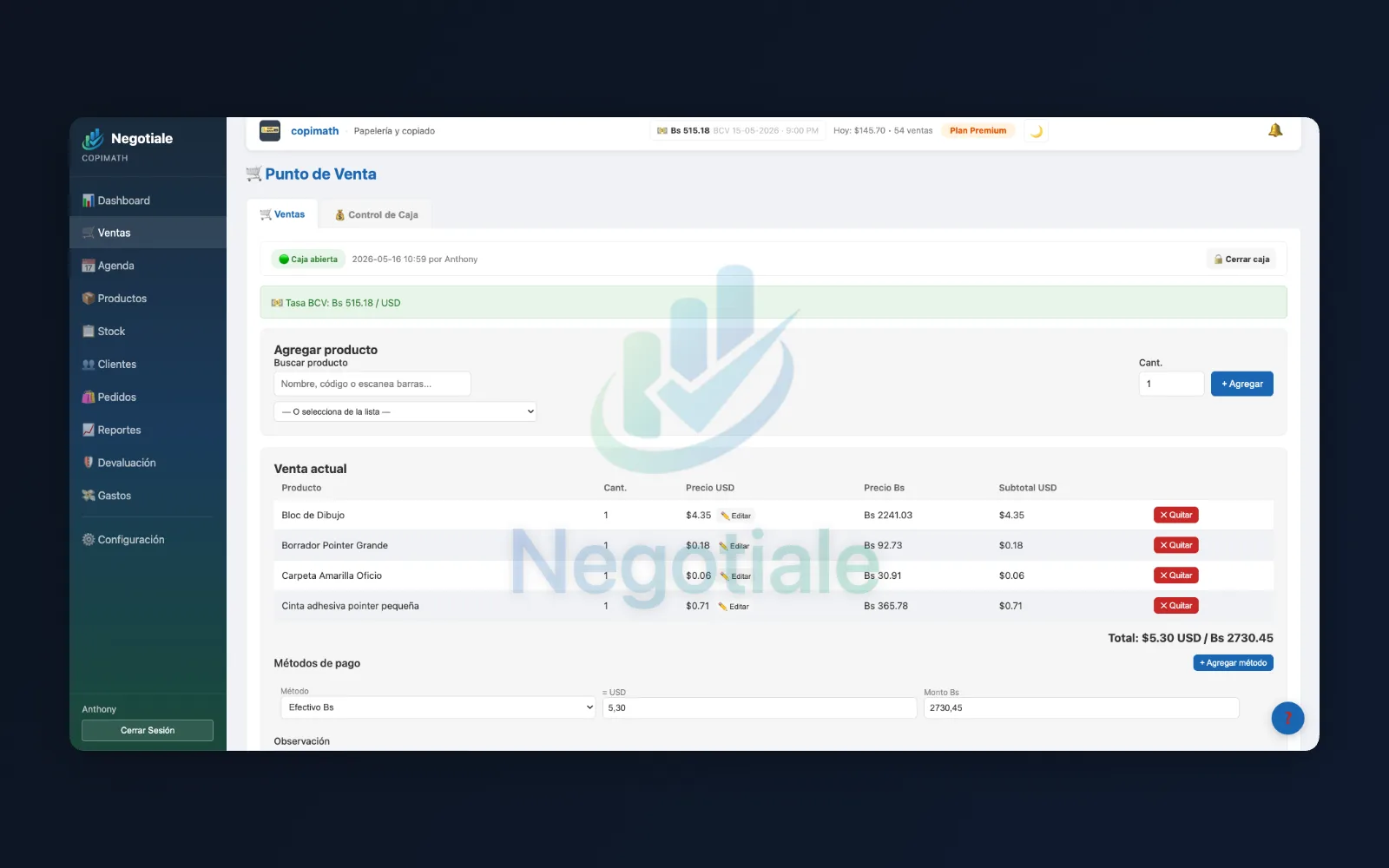Click 'Hoy: $145.70 · 54 ventas' text
The height and width of the screenshot is (868, 1389).
tap(883, 131)
